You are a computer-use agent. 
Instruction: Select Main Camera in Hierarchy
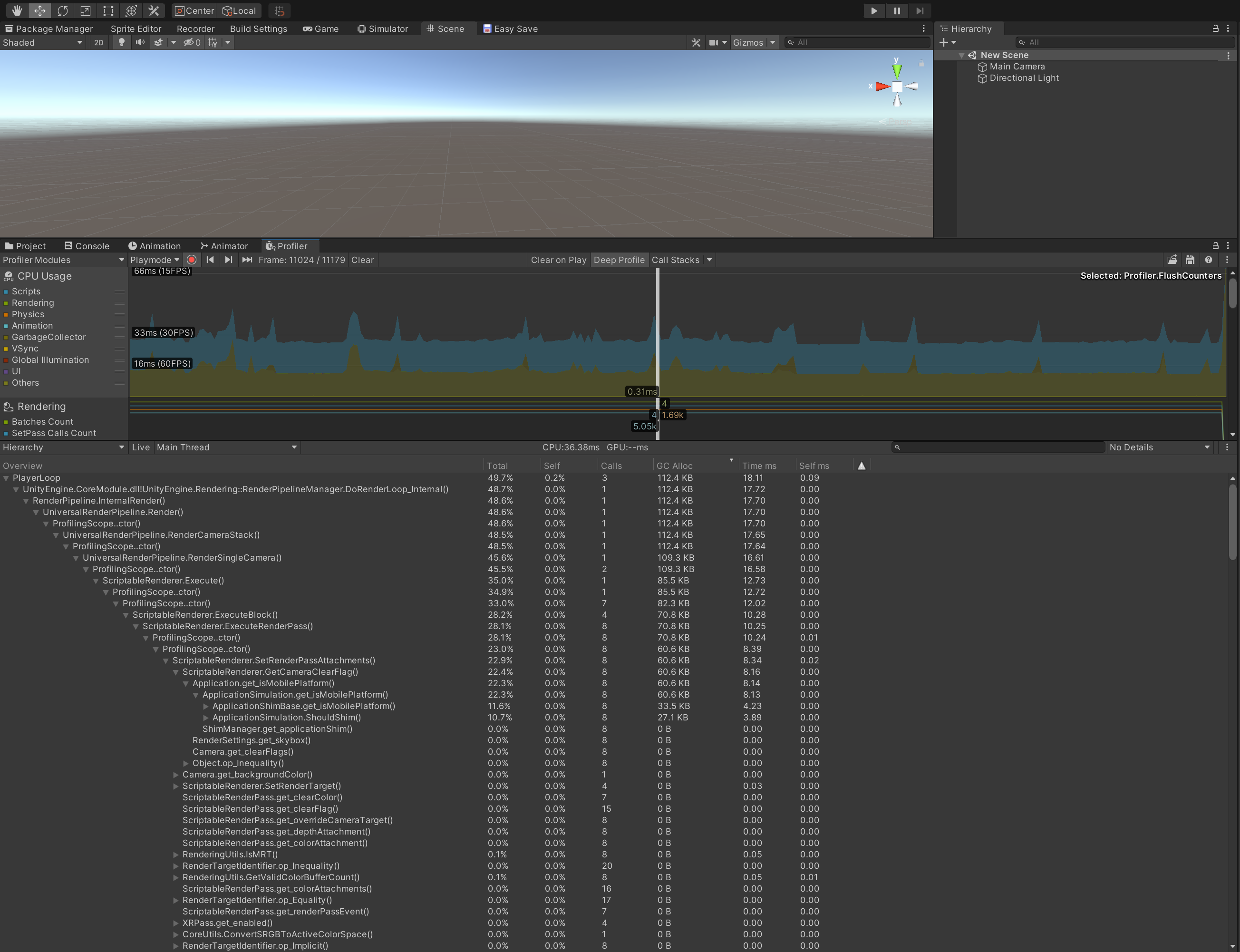[x=1017, y=66]
